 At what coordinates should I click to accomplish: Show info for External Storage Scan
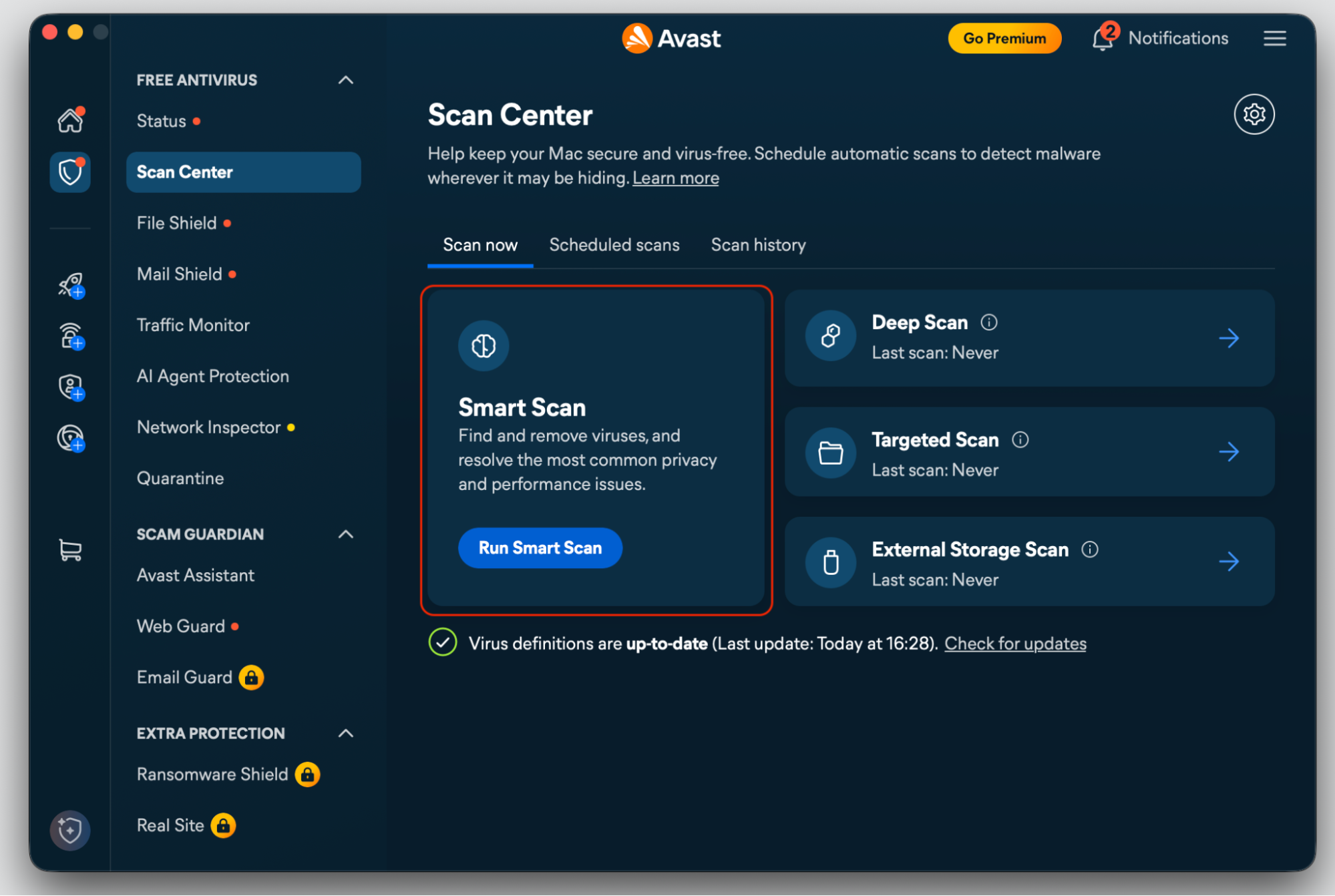[1089, 549]
